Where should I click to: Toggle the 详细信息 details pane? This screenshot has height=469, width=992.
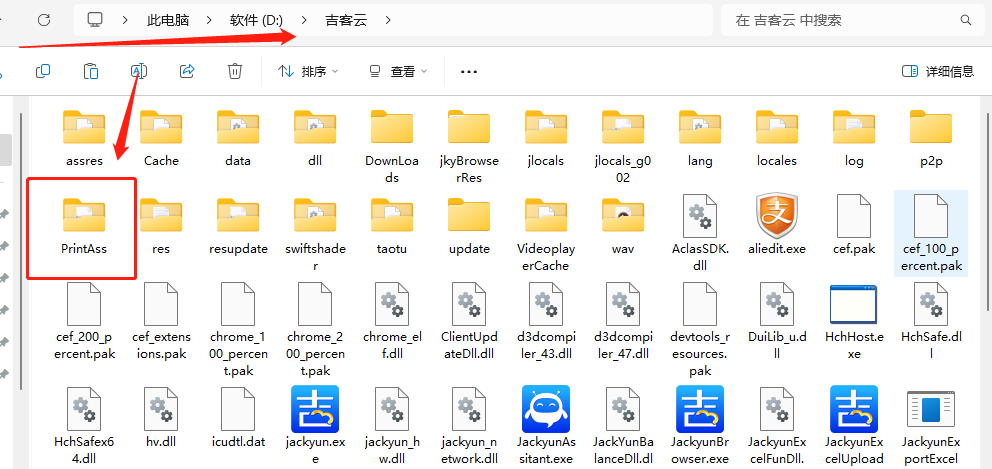pyautogui.click(x=938, y=72)
